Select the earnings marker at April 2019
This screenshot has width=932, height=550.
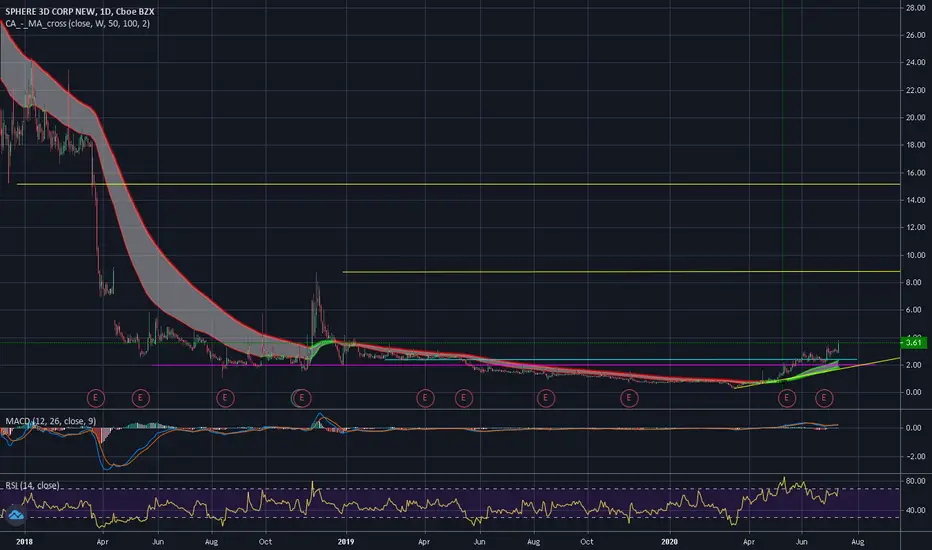pos(425,398)
